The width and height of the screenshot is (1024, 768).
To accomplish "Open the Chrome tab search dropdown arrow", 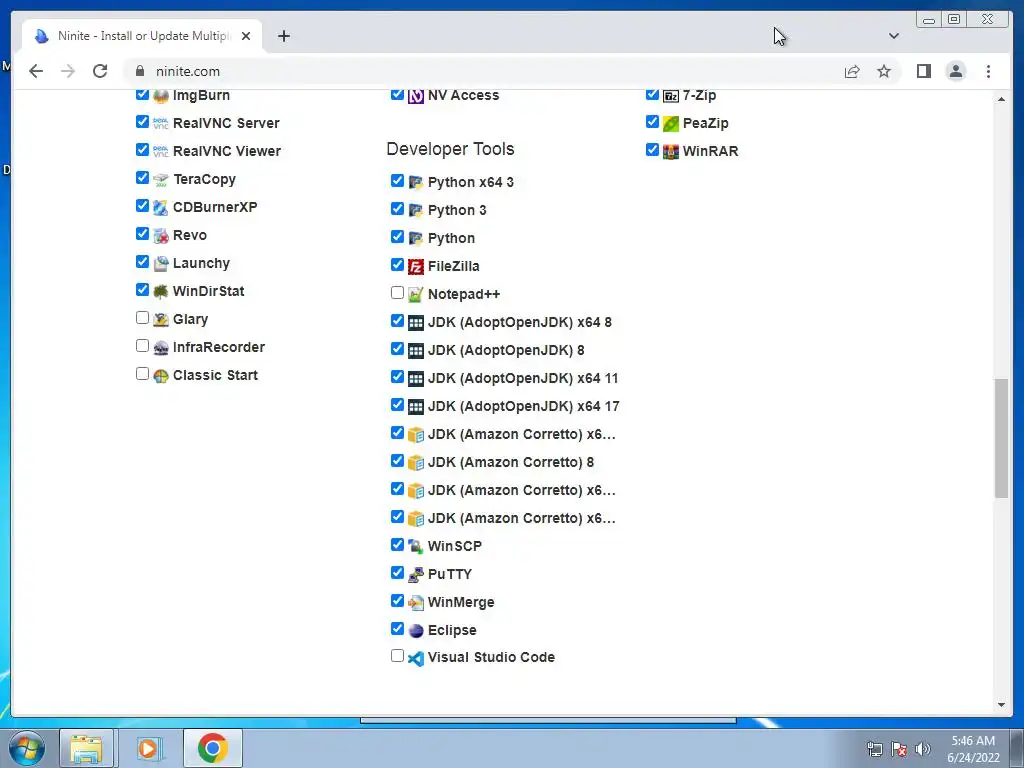I will 893,36.
